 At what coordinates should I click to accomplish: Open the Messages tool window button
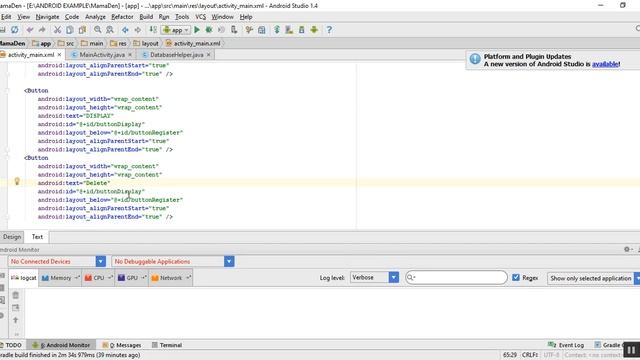pos(122,345)
